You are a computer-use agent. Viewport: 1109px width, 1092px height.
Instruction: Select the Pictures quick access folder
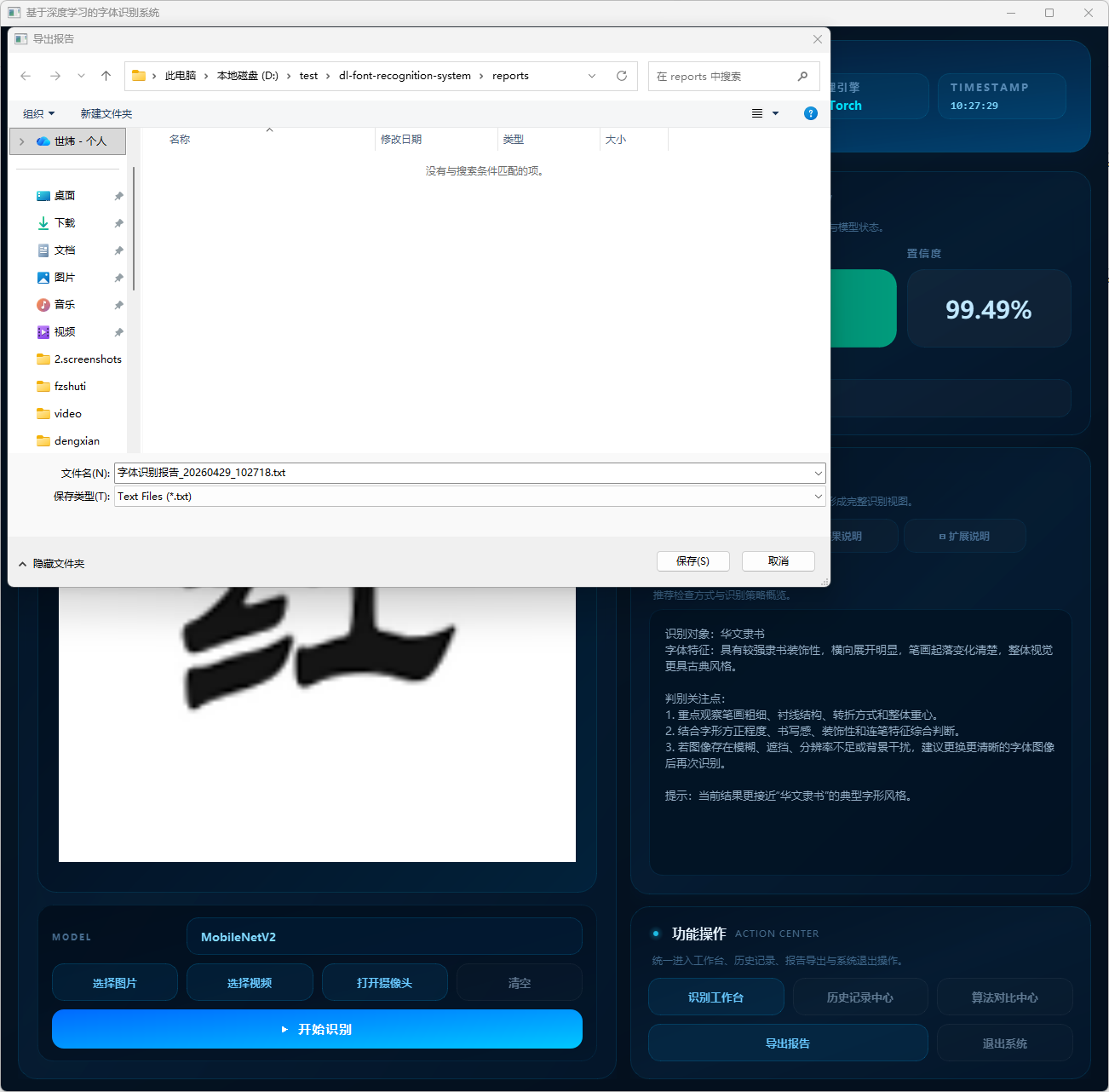point(65,278)
